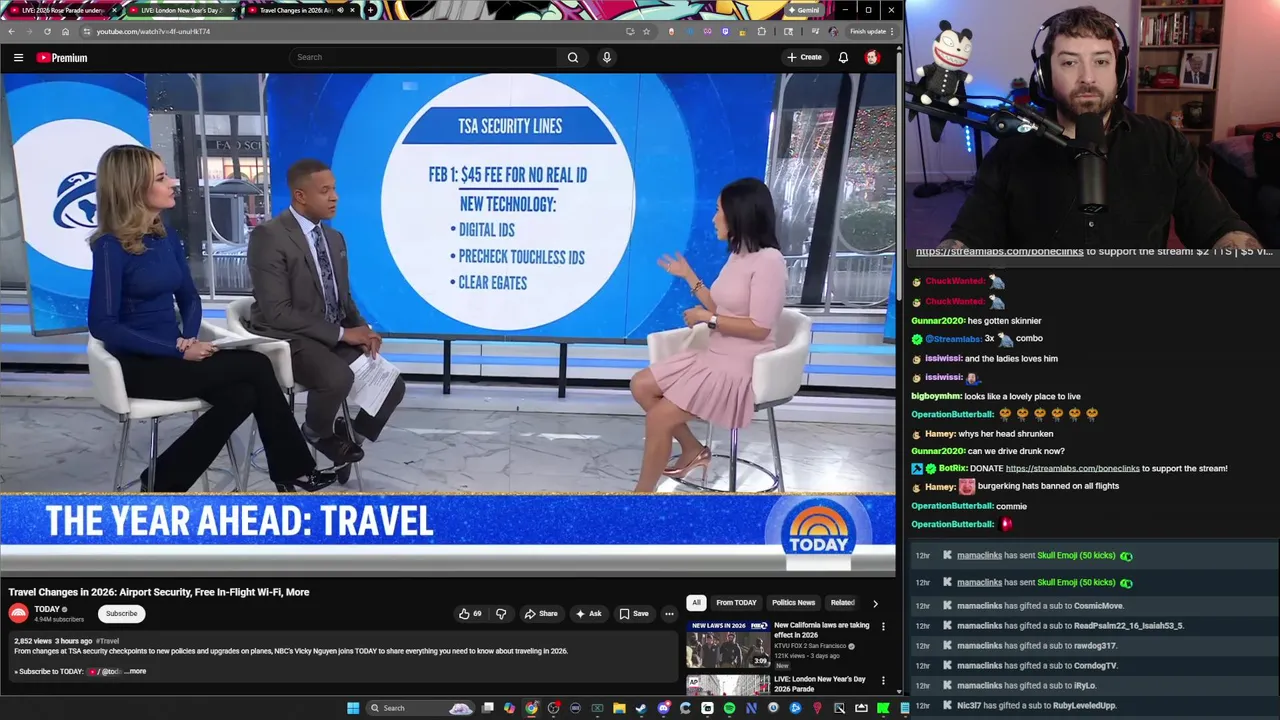Open File Explorer folder on taskbar
Viewport: 1280px width, 720px height.
[x=619, y=708]
